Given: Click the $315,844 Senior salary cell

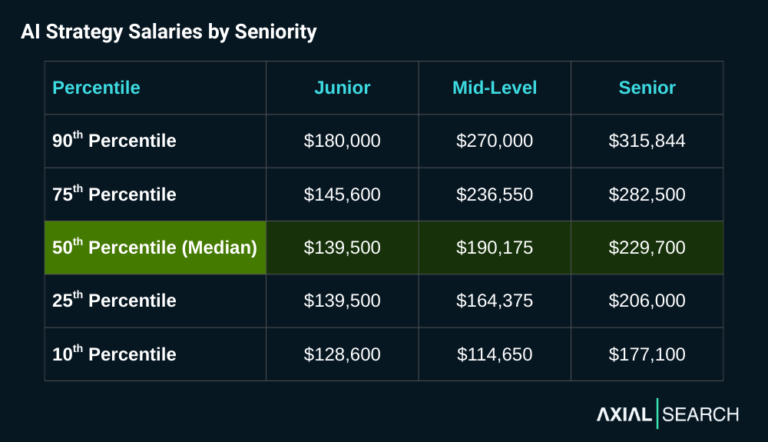Looking at the screenshot, I should tap(647, 141).
